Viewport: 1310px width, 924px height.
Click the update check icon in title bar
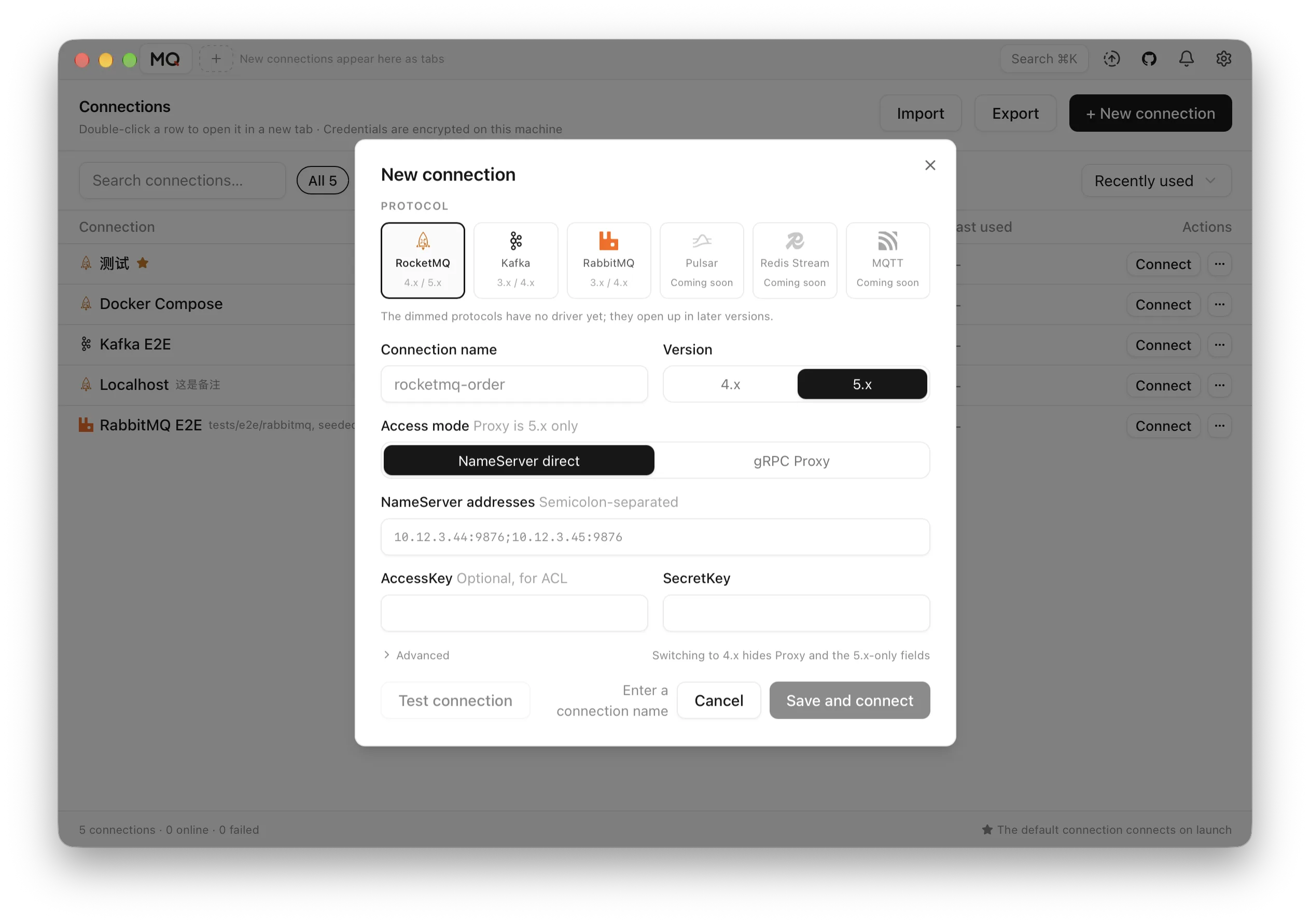click(1111, 59)
